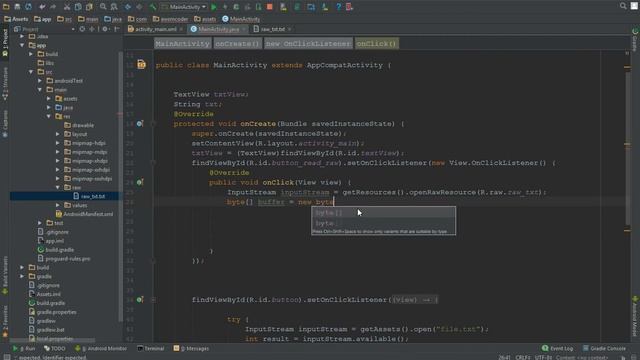Select raw_txt.txt in the project tree
The image size is (640, 360).
click(89, 196)
